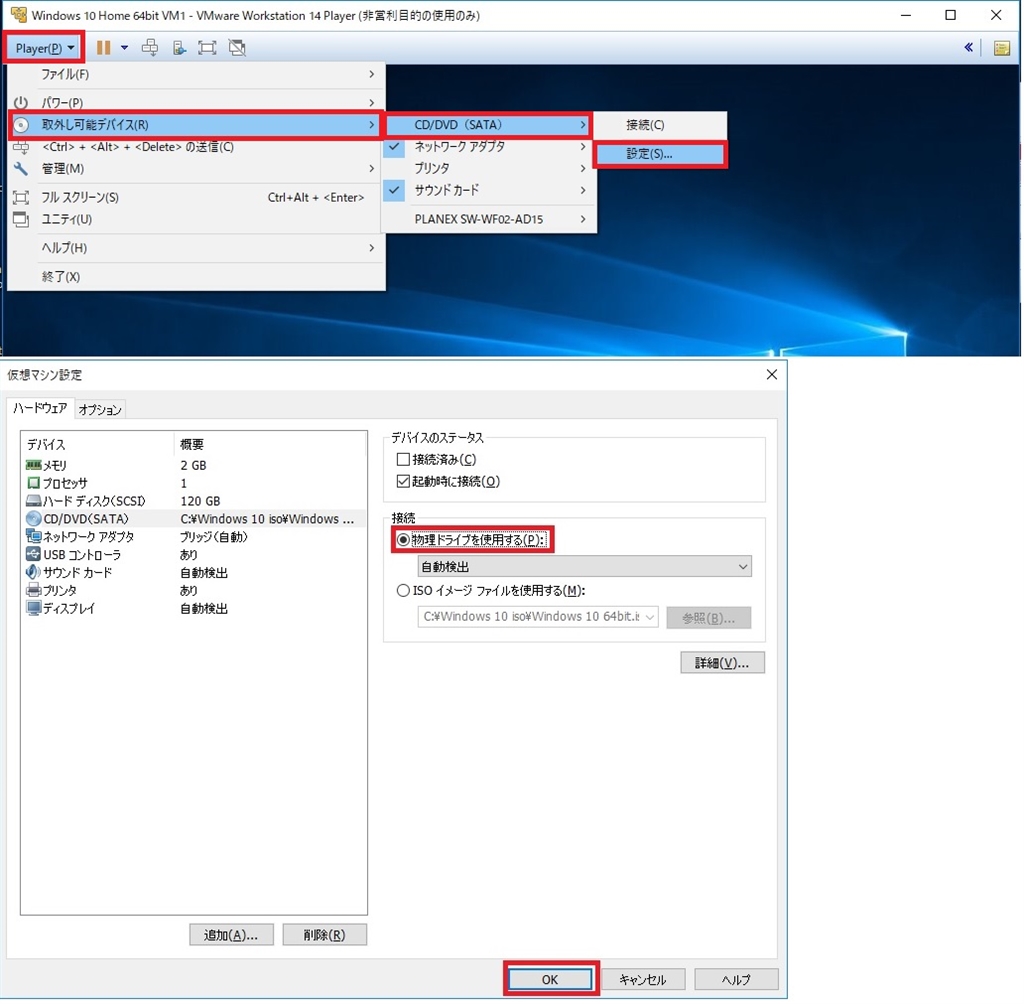Open the ISO image path combo box

coord(537,617)
